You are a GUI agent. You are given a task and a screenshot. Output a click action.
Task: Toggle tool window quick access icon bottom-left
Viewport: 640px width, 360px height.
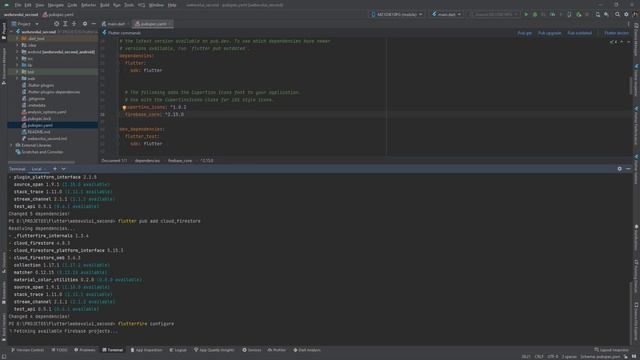click(x=4, y=356)
